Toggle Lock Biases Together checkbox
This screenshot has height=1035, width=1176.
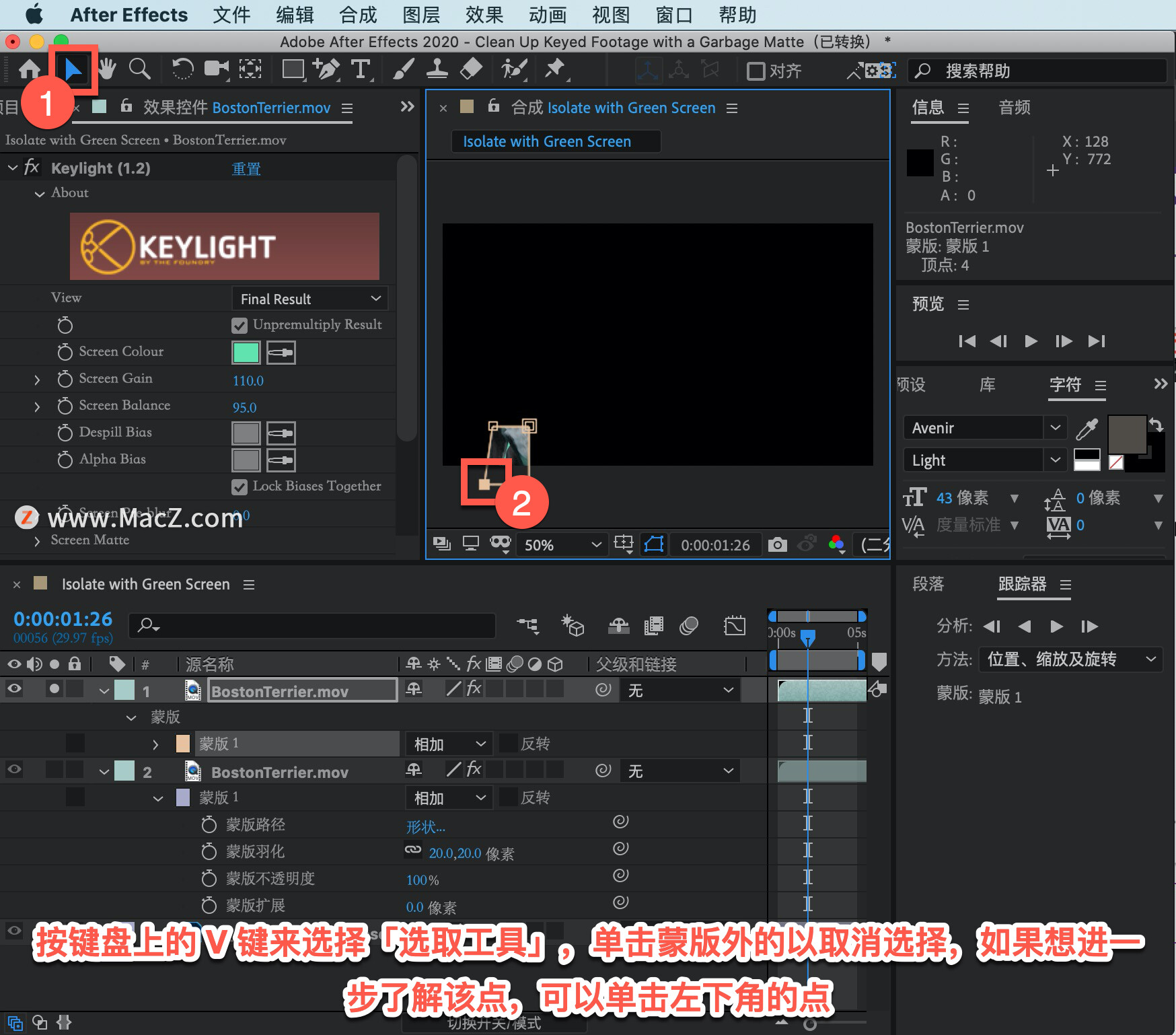(239, 487)
